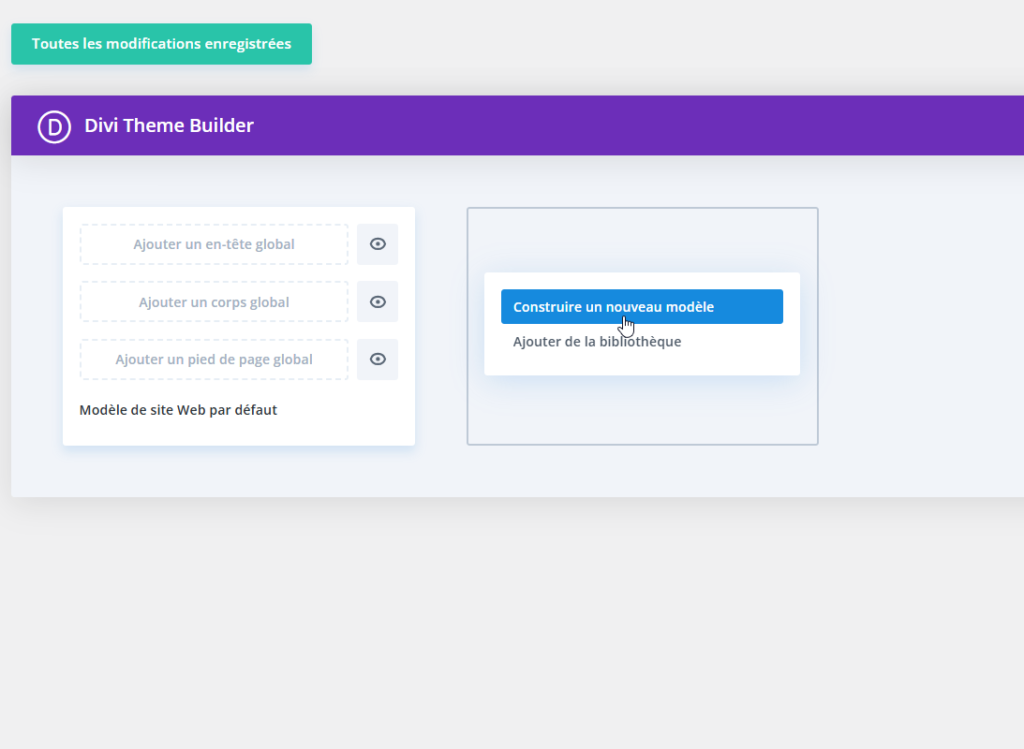
Task: Click 'Ajouter un pied de page global'
Action: click(x=214, y=359)
